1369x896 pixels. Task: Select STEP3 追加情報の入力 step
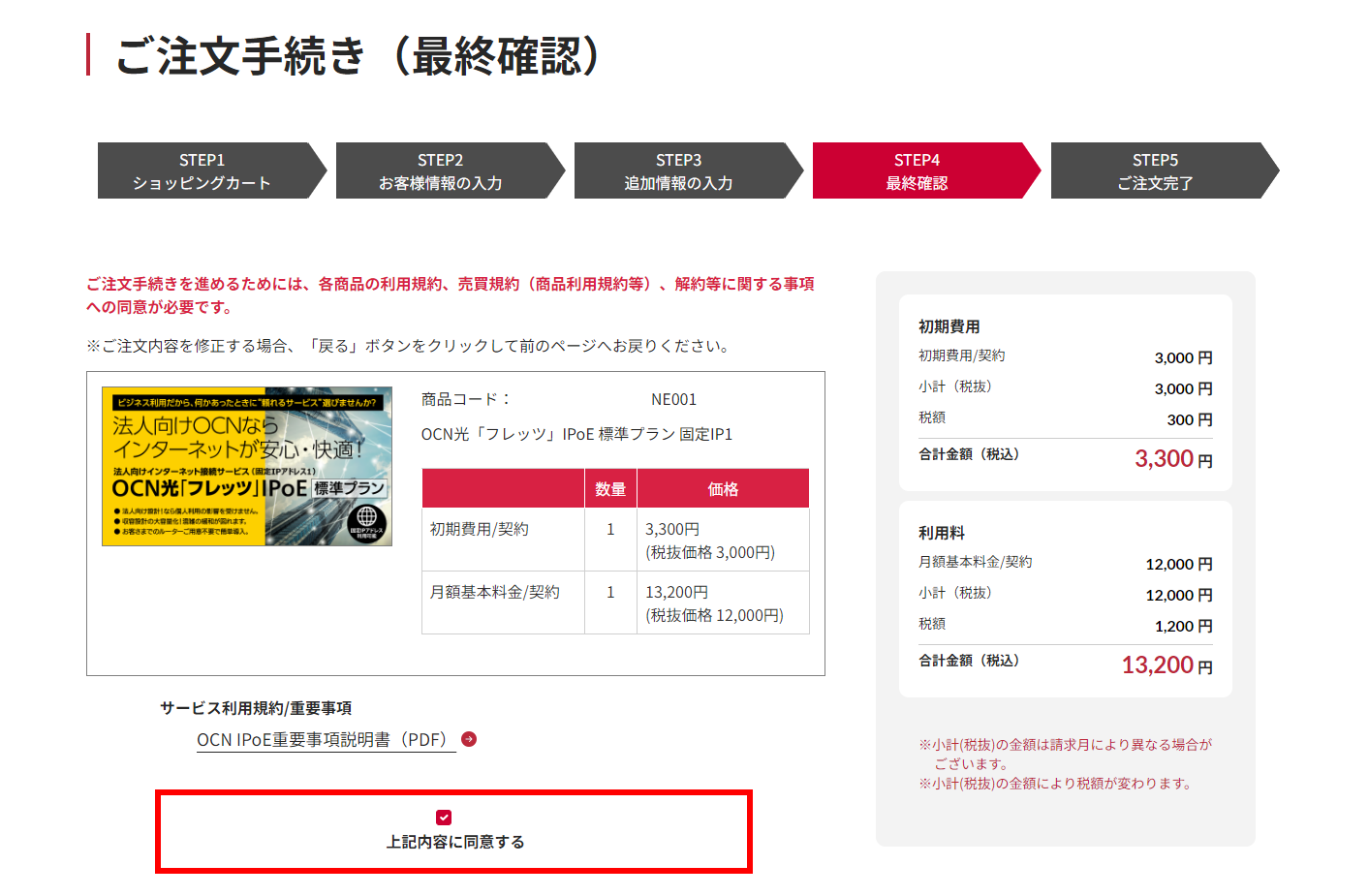point(689,170)
